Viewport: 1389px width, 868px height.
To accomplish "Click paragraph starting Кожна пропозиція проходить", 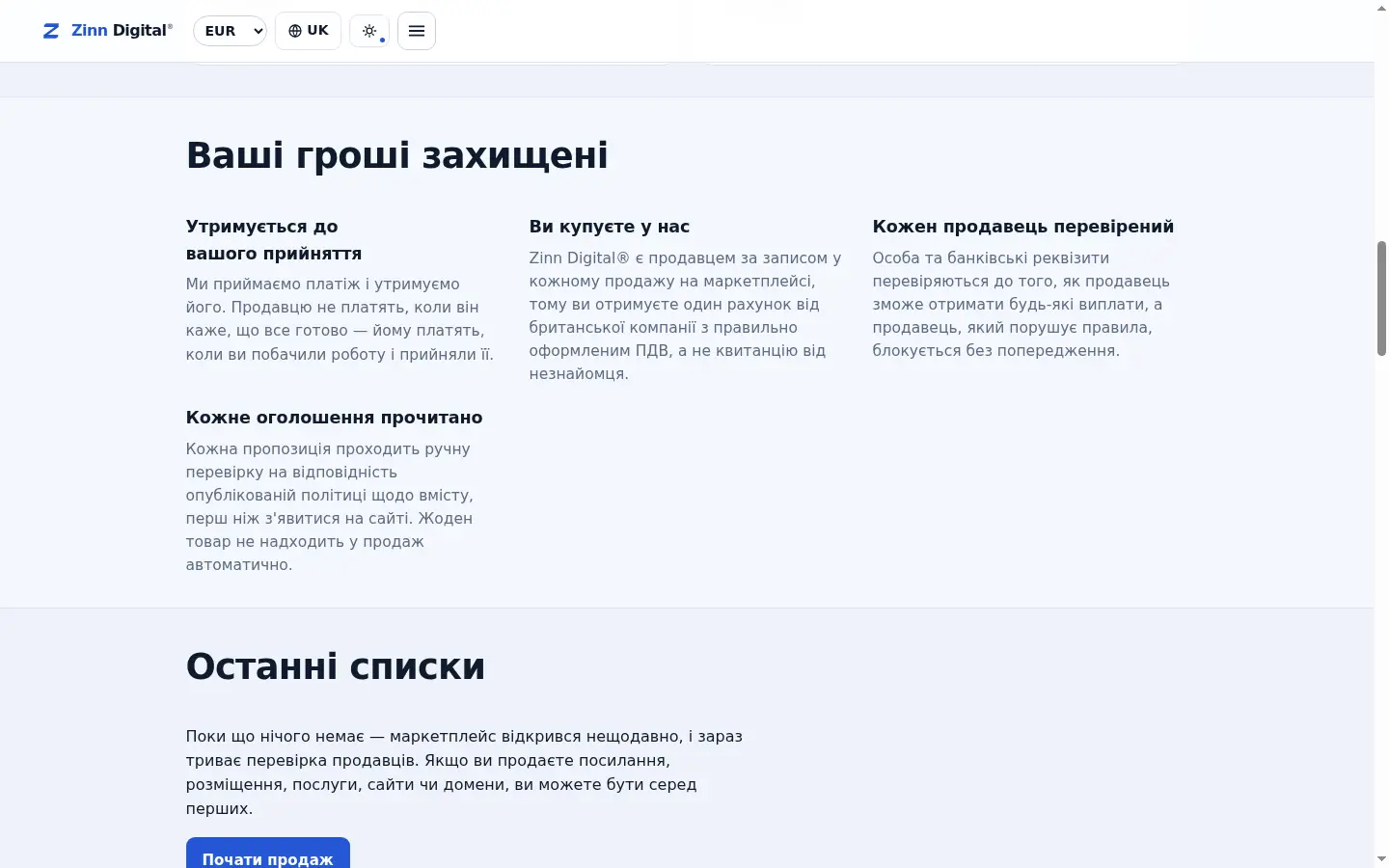I will [x=330, y=507].
